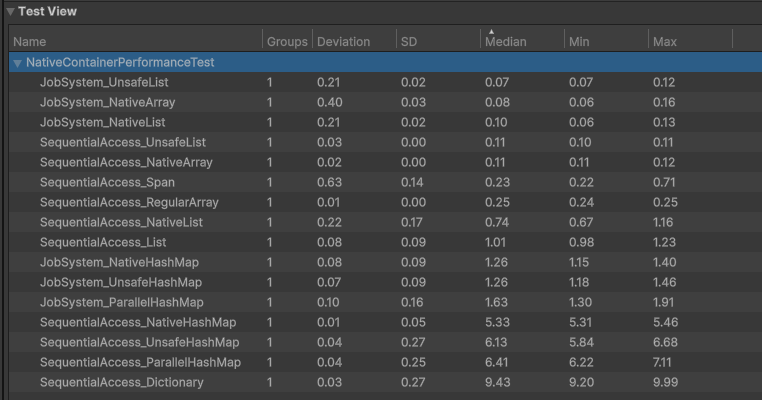Select the JobSystem_ParallelHashMap row
Screen dimensions: 762x400
(385, 302)
